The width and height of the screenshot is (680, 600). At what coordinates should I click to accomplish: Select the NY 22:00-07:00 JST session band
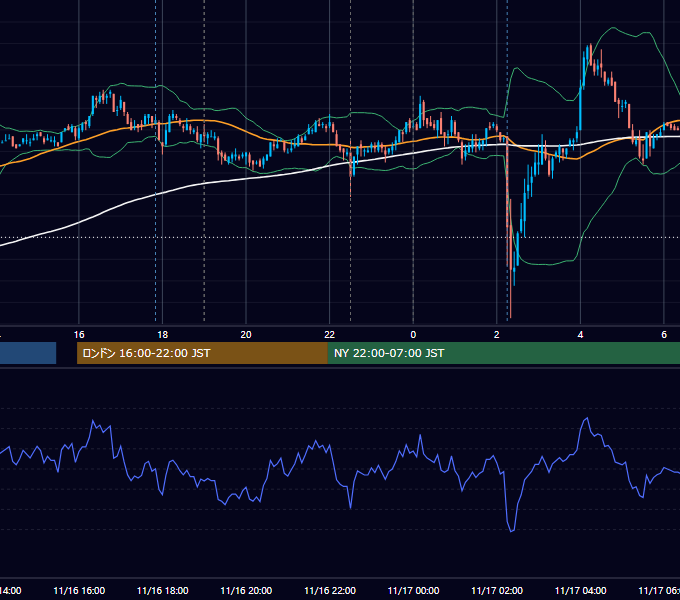pyautogui.click(x=503, y=353)
